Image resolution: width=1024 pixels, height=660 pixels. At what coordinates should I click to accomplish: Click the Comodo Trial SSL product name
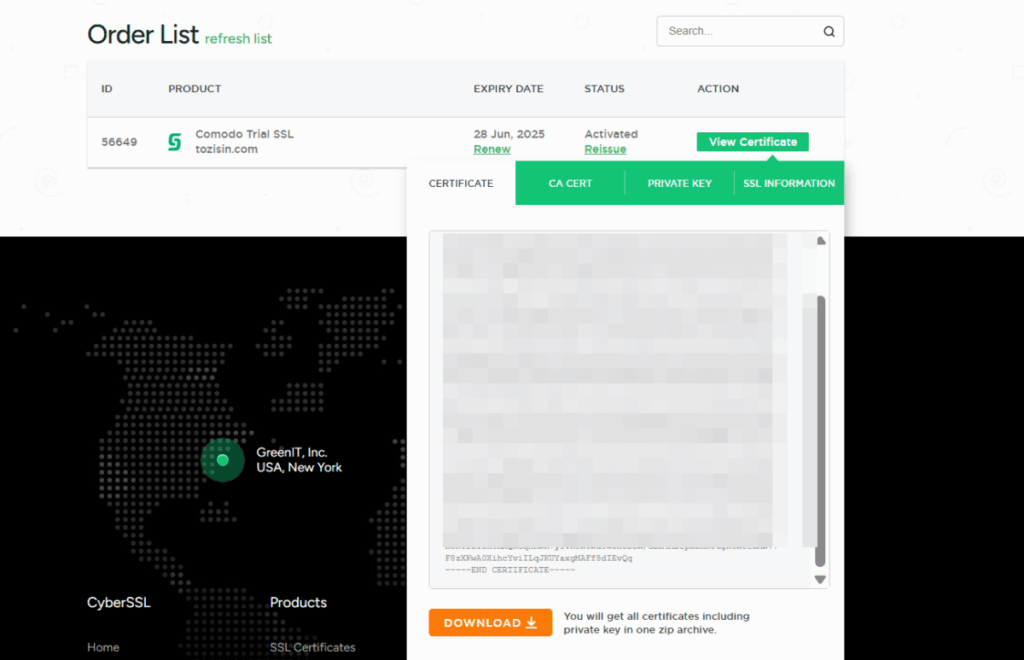coord(245,134)
